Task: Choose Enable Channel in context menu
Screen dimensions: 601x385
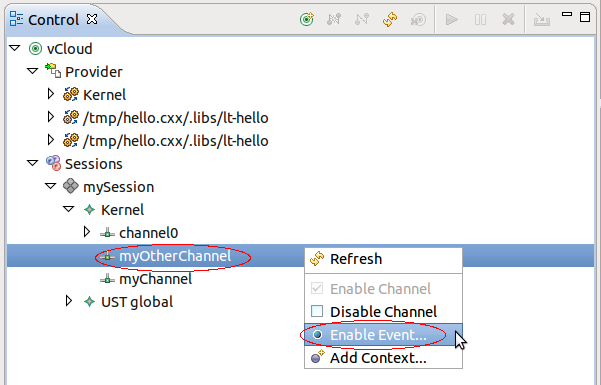Action: [383, 289]
